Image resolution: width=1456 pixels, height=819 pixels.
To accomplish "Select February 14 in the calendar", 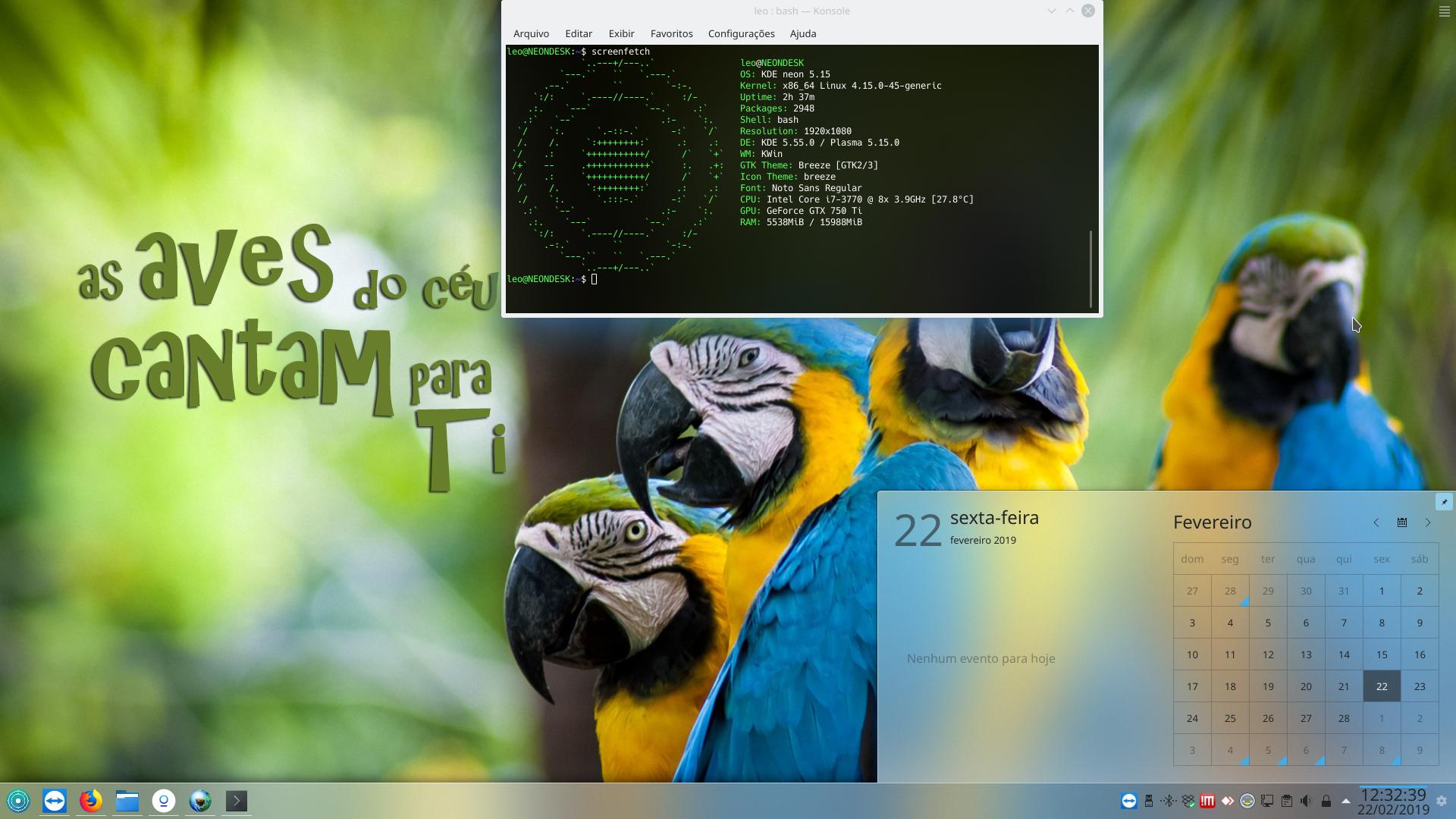I will pos(1344,654).
